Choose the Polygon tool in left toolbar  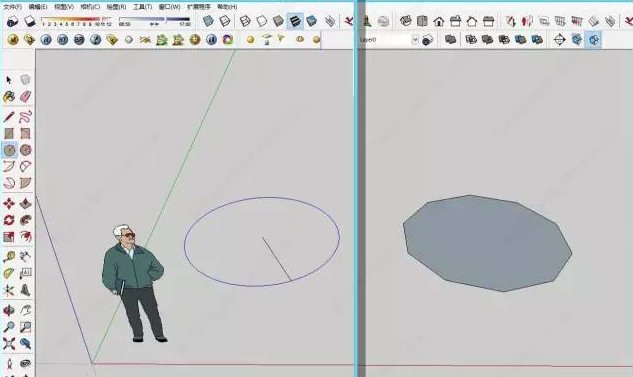25,150
